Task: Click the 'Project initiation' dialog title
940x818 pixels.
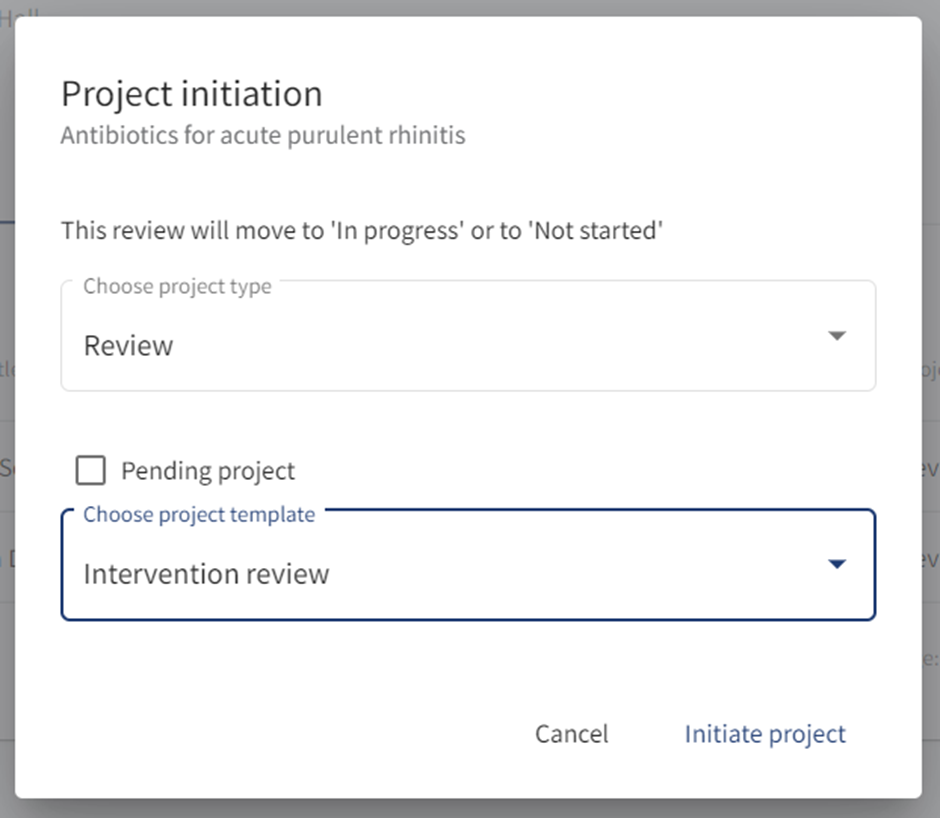Action: [192, 94]
